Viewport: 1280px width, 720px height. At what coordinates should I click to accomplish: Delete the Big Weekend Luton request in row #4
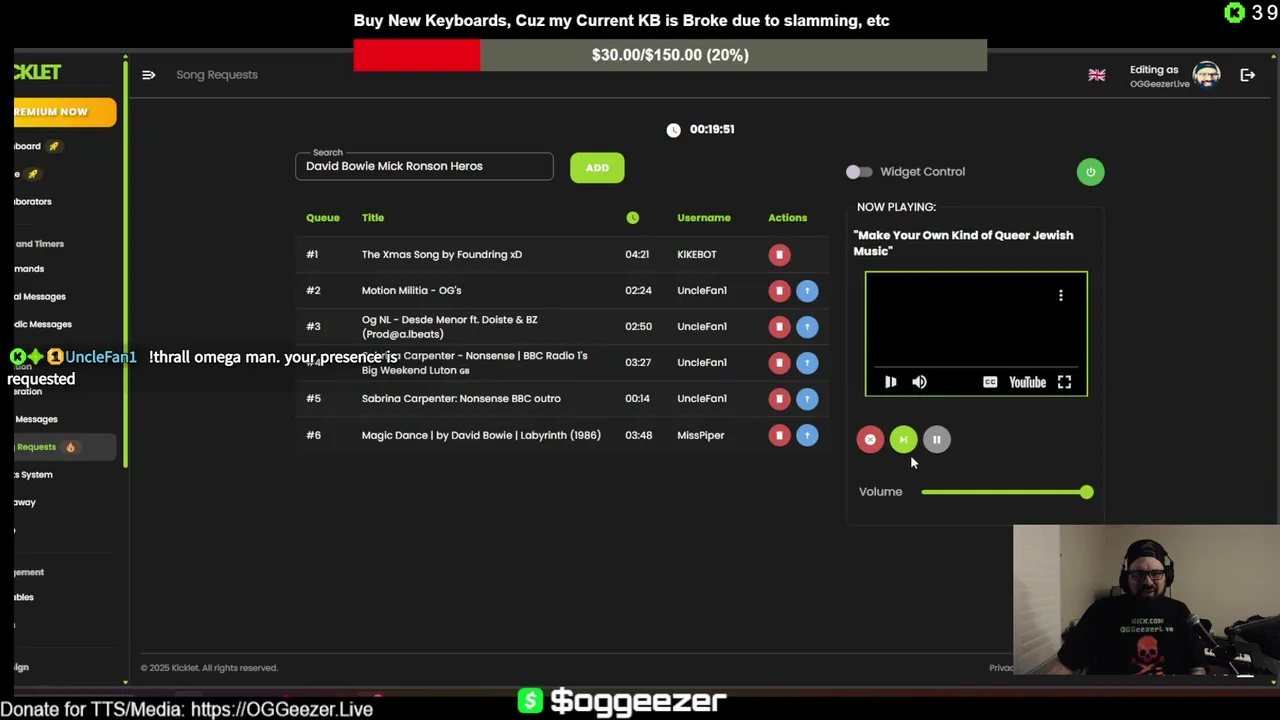pyautogui.click(x=779, y=363)
